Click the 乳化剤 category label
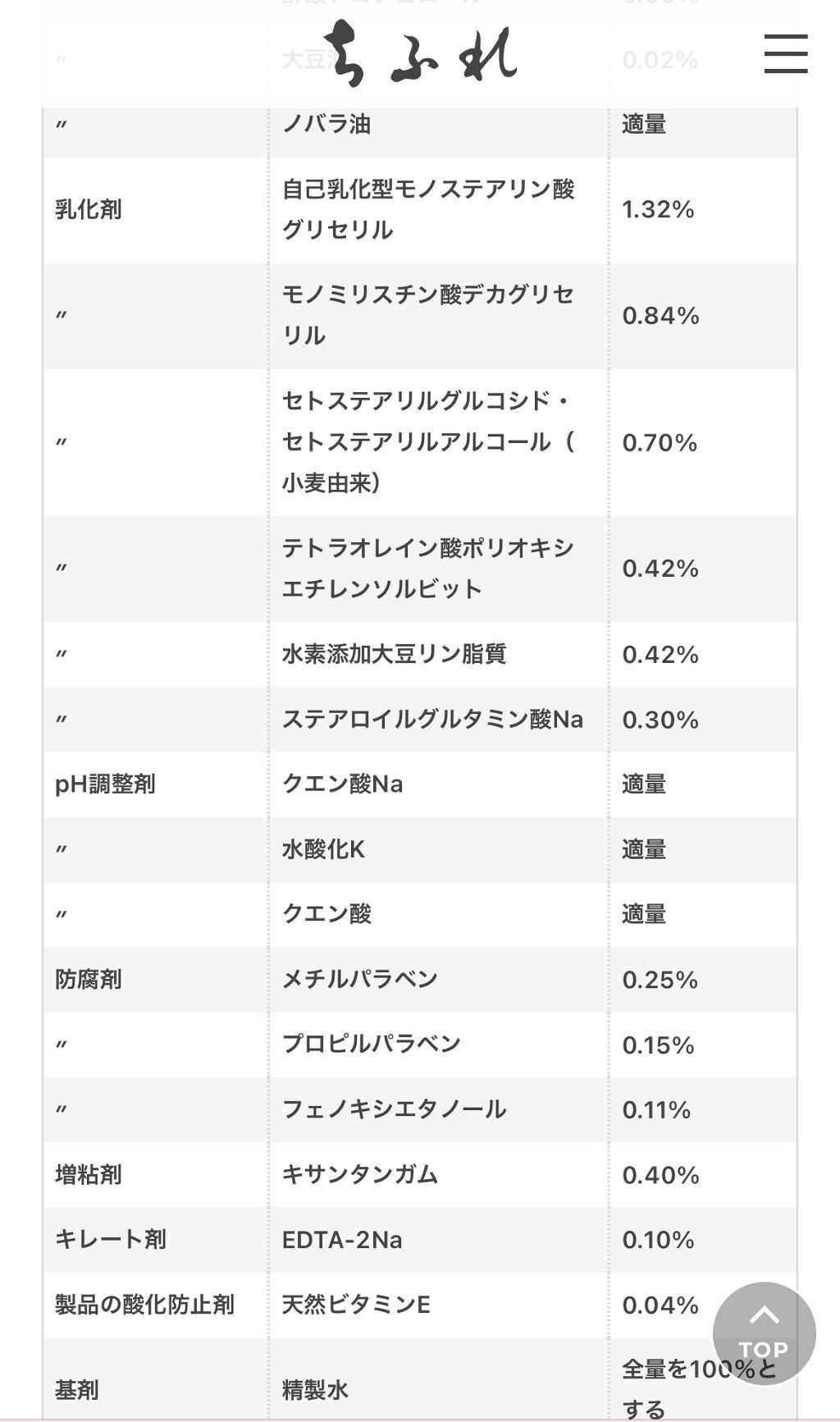The width and height of the screenshot is (840, 1422). coord(89,210)
